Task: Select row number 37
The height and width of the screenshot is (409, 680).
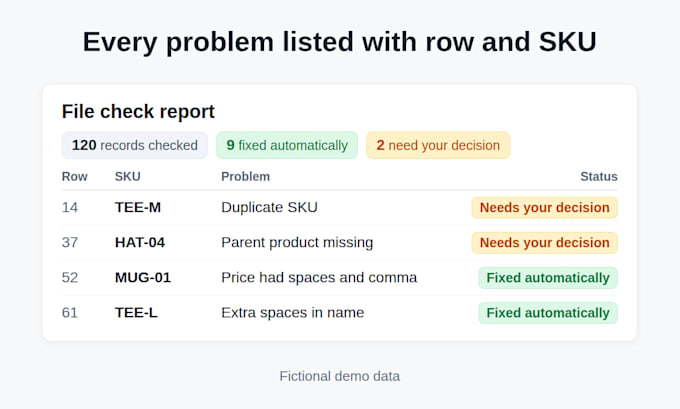Action: click(x=70, y=242)
